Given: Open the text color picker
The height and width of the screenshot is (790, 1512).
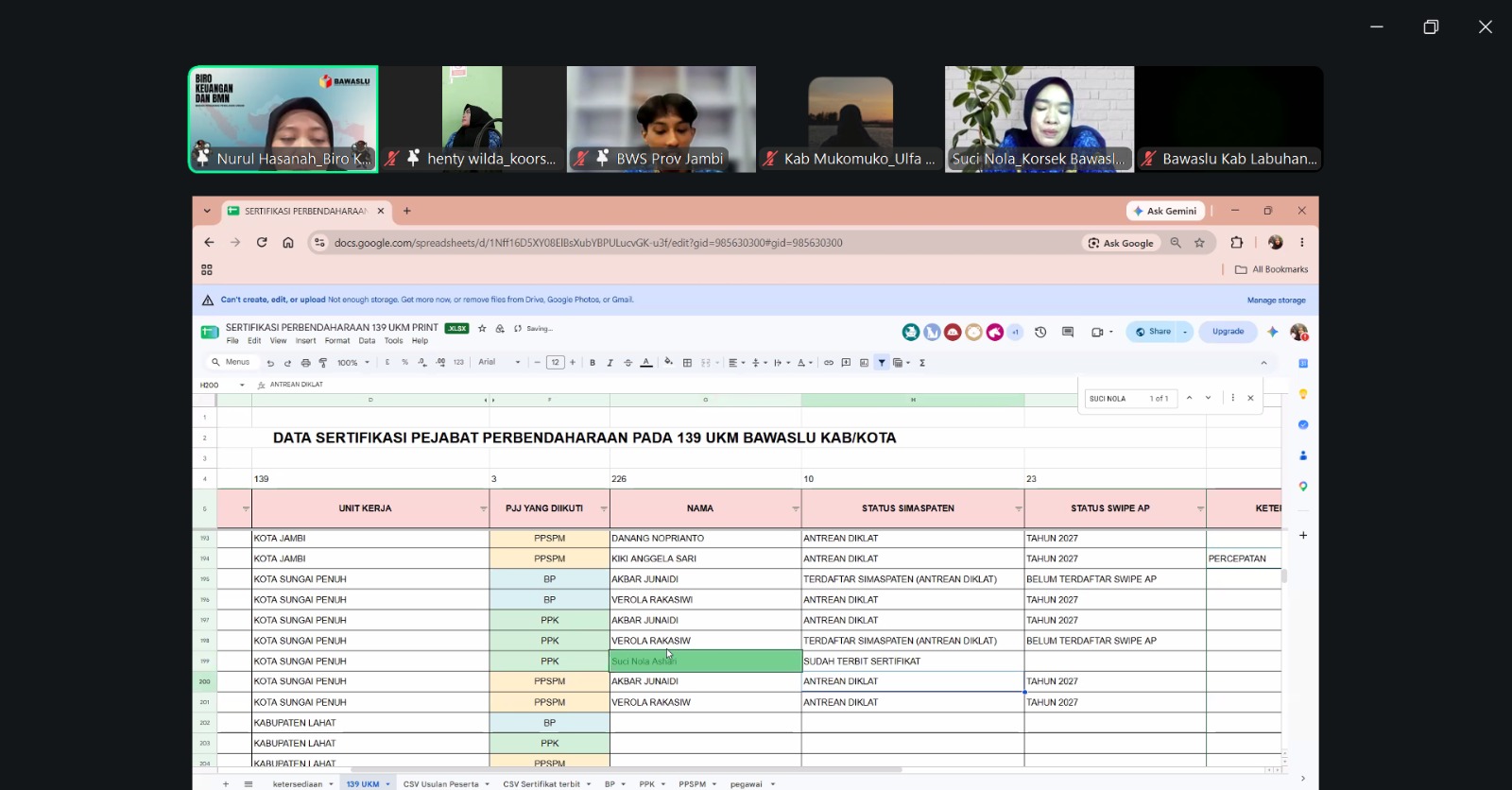Looking at the screenshot, I should 646,363.
